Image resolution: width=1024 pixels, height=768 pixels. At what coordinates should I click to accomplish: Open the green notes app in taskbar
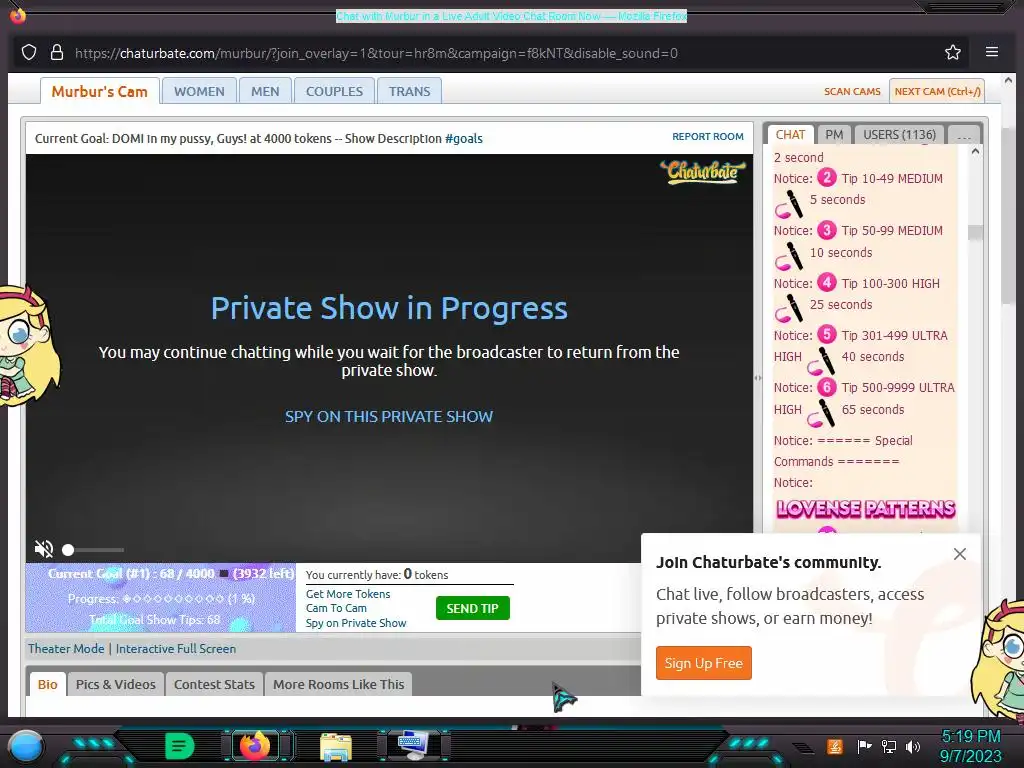pos(179,746)
